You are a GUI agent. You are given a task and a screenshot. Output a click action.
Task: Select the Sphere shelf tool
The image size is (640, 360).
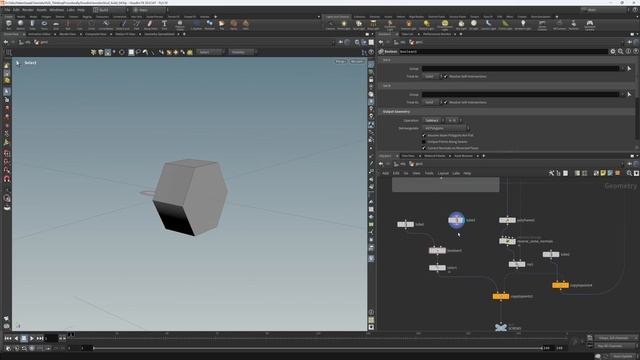point(20,24)
